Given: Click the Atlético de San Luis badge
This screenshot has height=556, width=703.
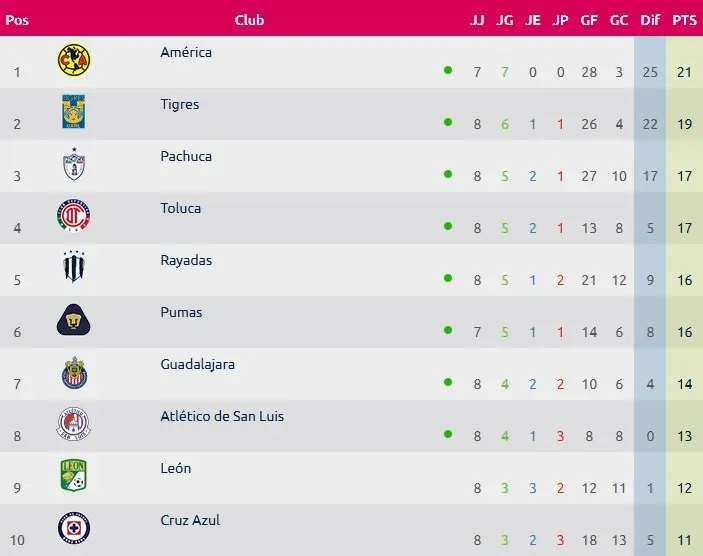Looking at the screenshot, I should coord(74,424).
